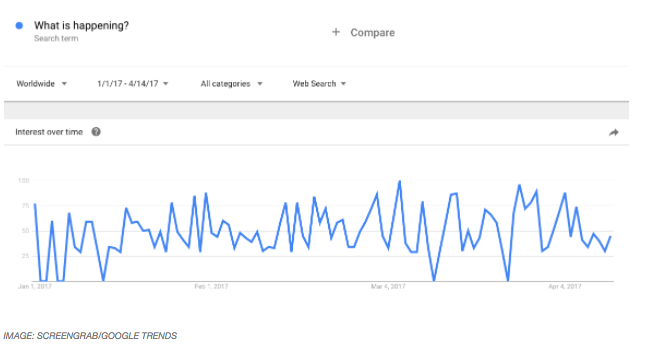
Task: Click the plus icon beside Compare
Action: click(x=336, y=32)
